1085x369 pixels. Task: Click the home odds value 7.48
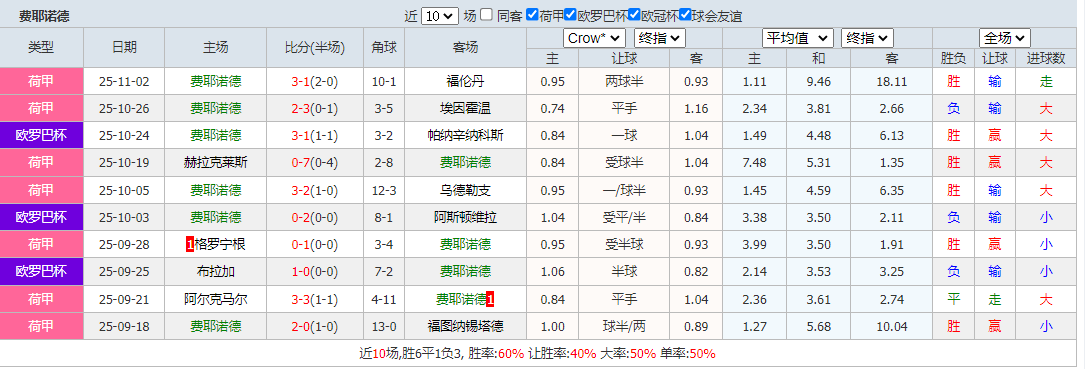(x=754, y=163)
